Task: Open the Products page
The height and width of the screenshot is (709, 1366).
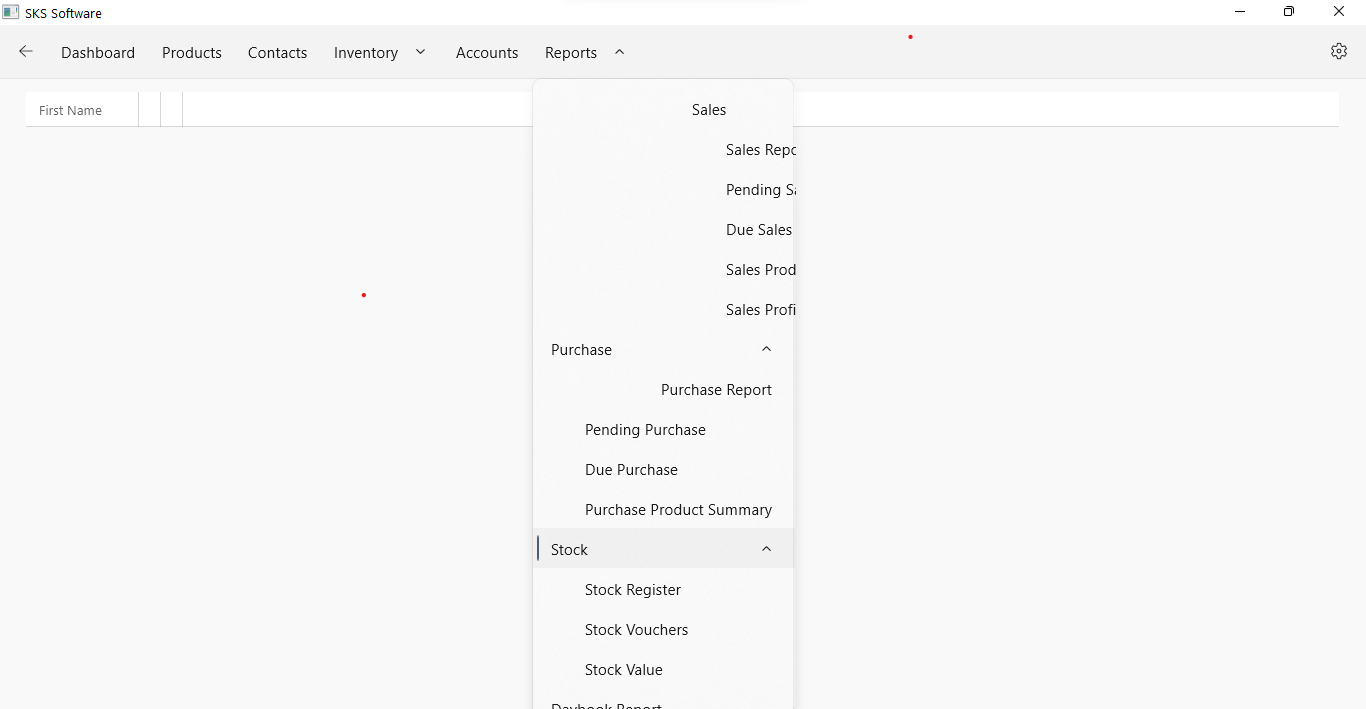Action: point(191,52)
